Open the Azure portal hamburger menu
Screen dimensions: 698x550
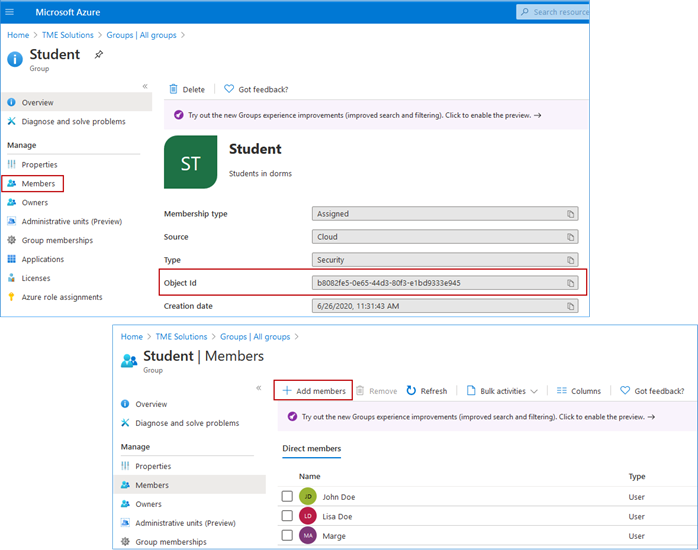click(x=9, y=12)
